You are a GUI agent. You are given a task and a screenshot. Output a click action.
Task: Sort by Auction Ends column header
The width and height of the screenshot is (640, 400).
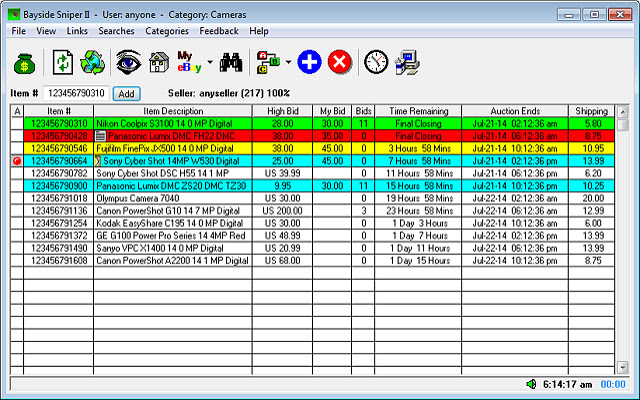click(x=515, y=111)
